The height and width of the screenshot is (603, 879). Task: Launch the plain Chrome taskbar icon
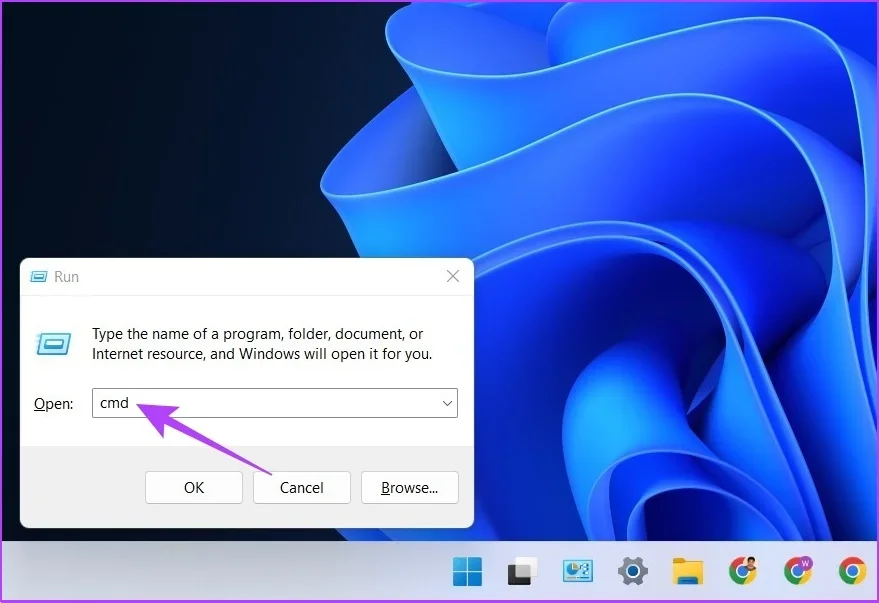coord(852,571)
